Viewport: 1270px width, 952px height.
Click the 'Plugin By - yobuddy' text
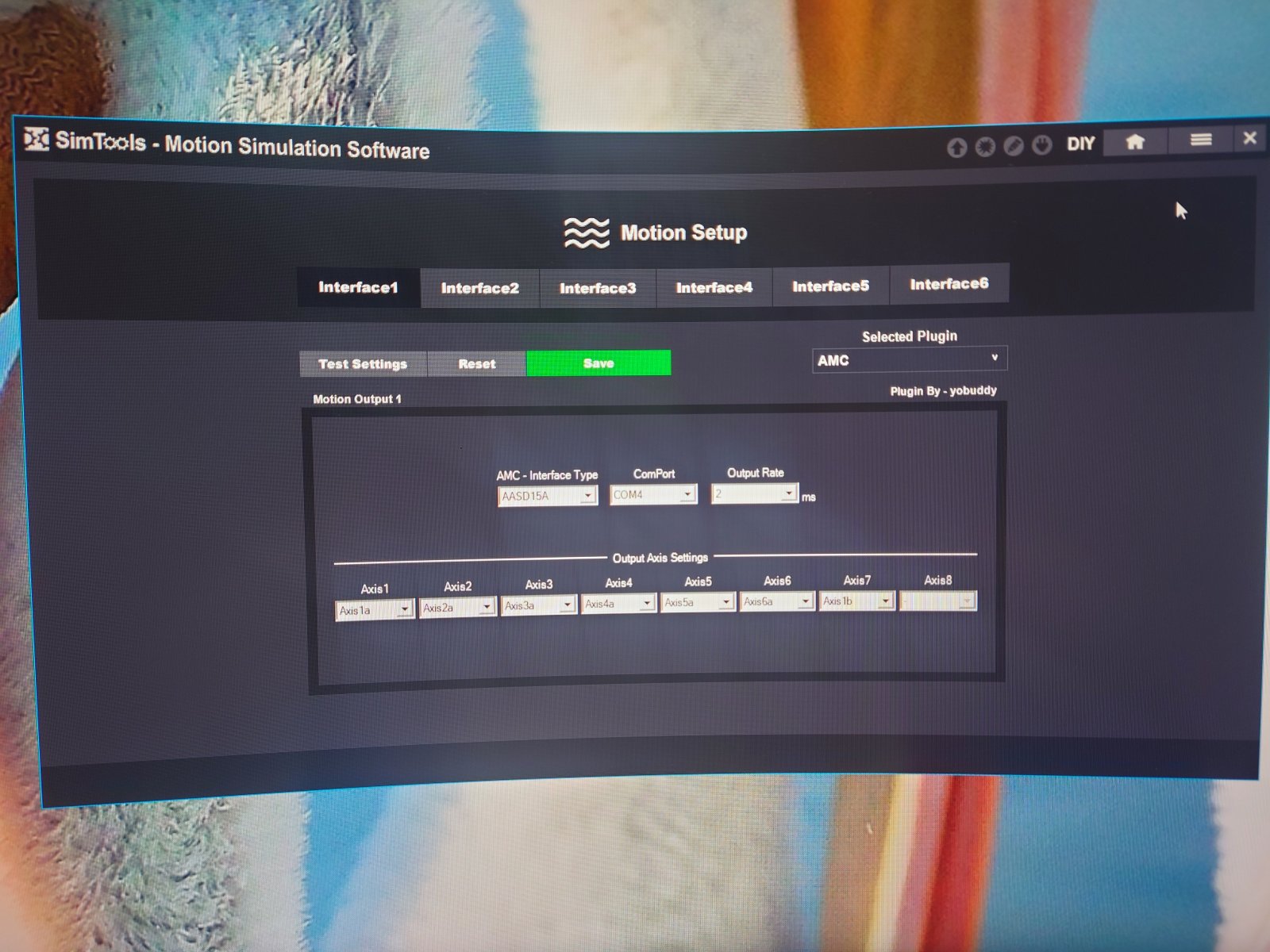943,390
